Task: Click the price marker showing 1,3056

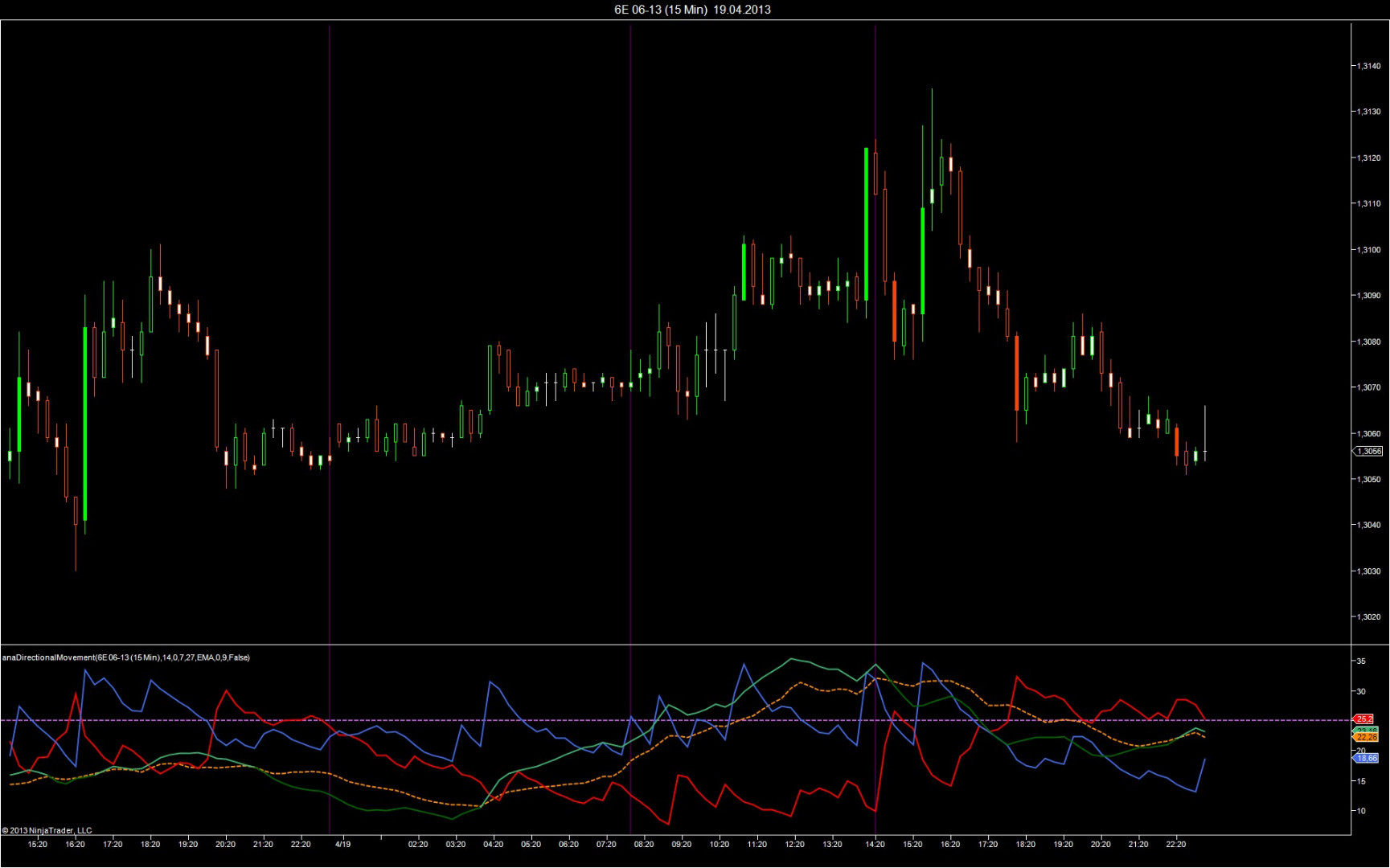Action: click(x=1369, y=451)
